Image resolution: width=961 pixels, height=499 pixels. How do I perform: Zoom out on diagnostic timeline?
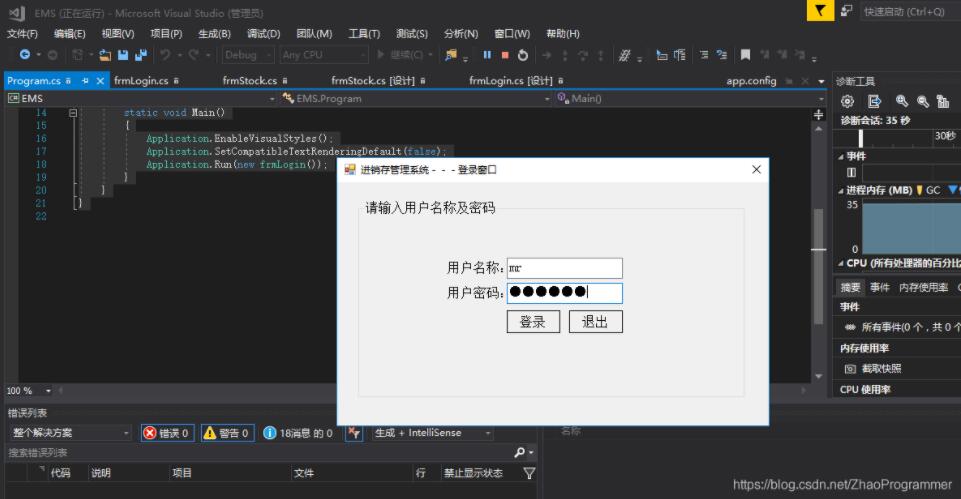(x=923, y=101)
